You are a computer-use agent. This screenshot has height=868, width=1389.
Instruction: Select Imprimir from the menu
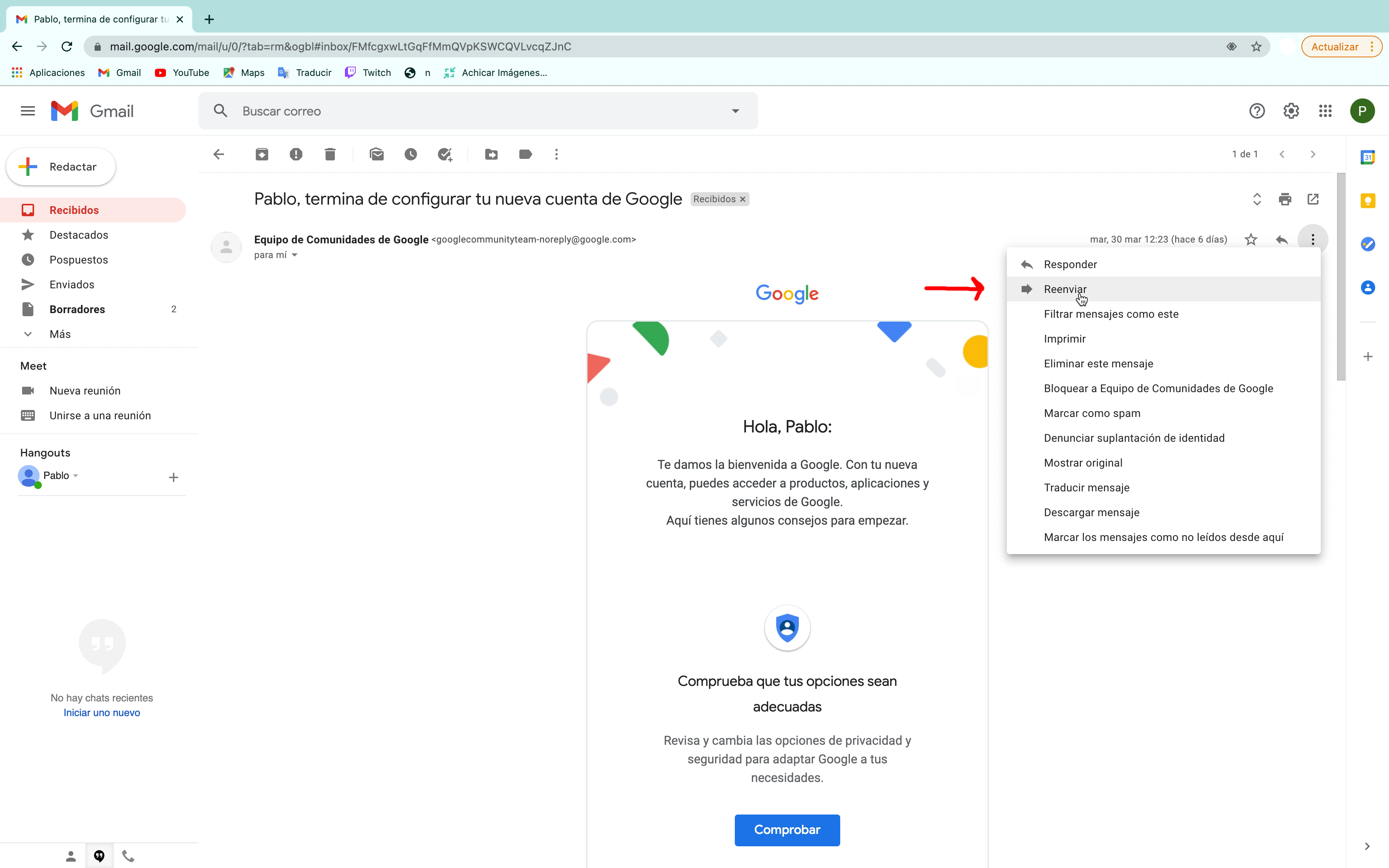(1163, 339)
